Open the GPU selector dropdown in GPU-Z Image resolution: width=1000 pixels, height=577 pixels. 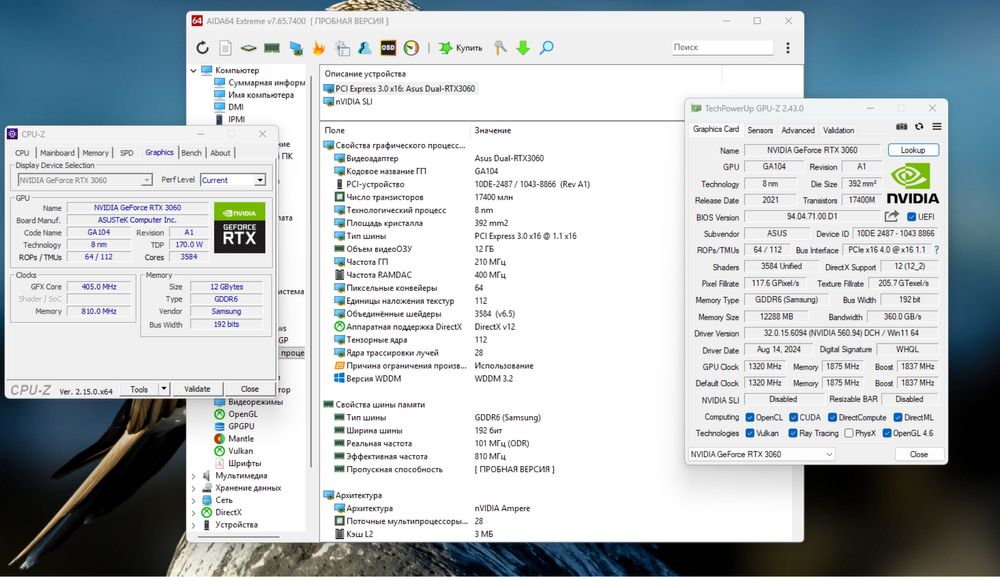pyautogui.click(x=761, y=454)
